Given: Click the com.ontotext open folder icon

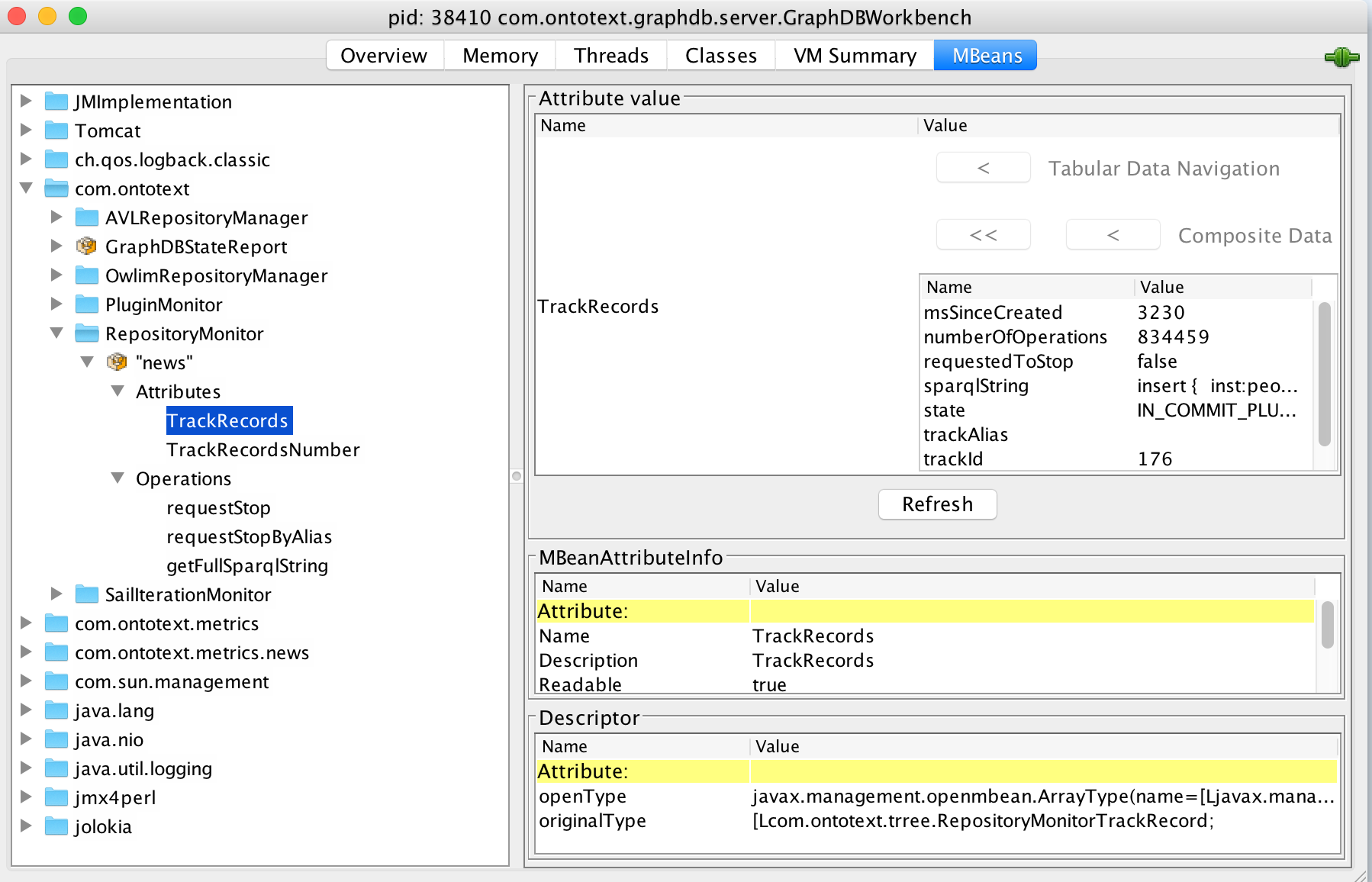Looking at the screenshot, I should (x=56, y=188).
